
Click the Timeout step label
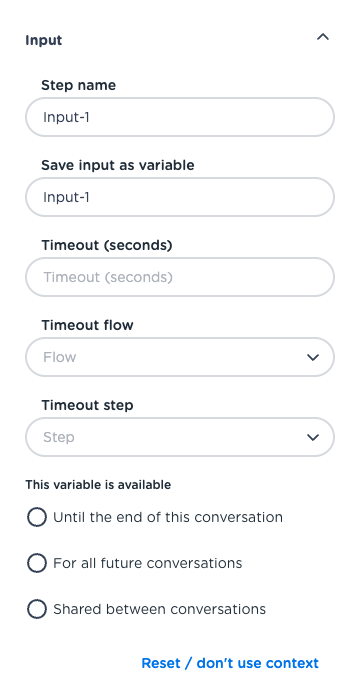(87, 405)
